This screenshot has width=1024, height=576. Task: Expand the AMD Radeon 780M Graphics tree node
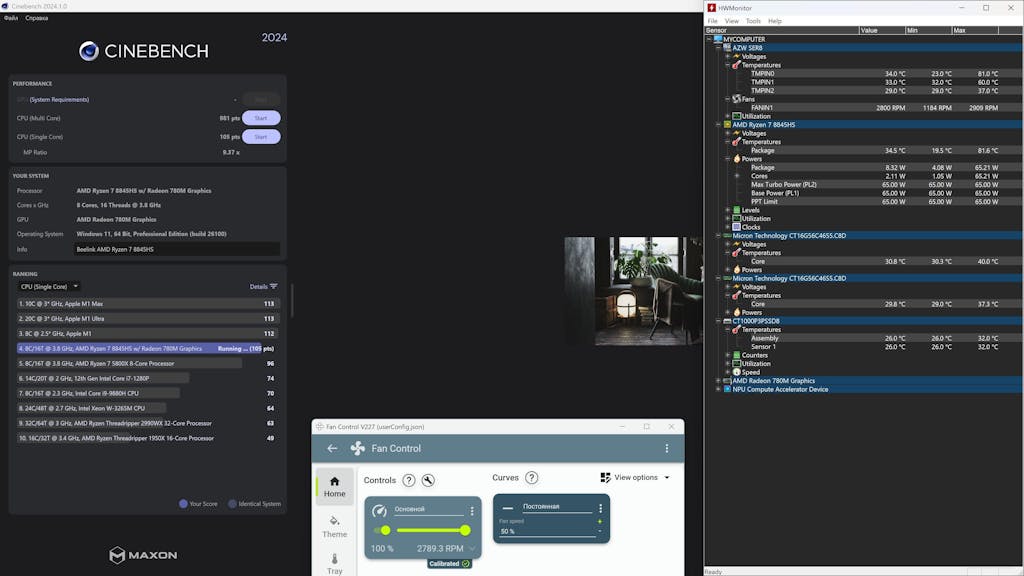tap(718, 381)
